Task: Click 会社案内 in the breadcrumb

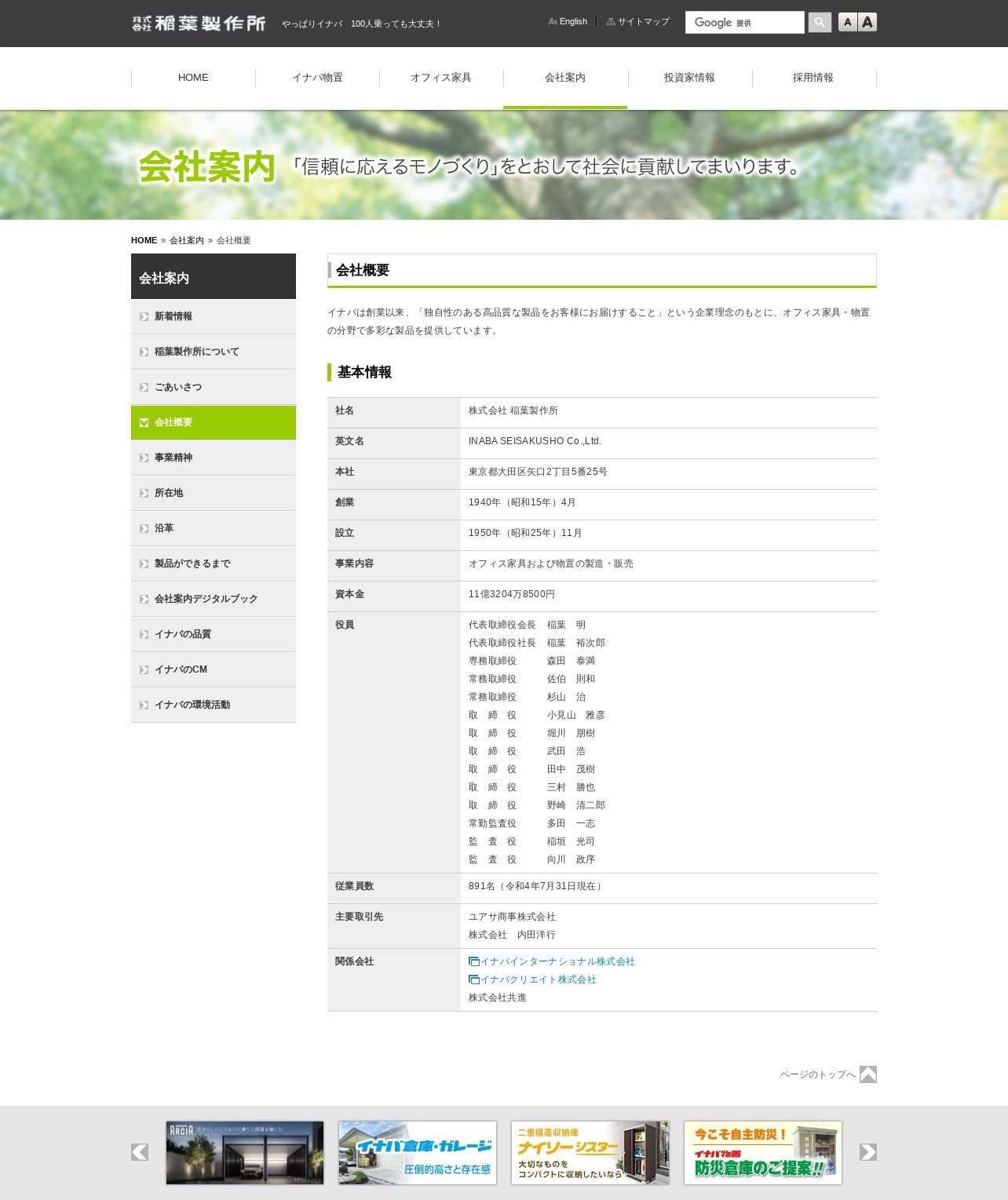Action: click(187, 240)
